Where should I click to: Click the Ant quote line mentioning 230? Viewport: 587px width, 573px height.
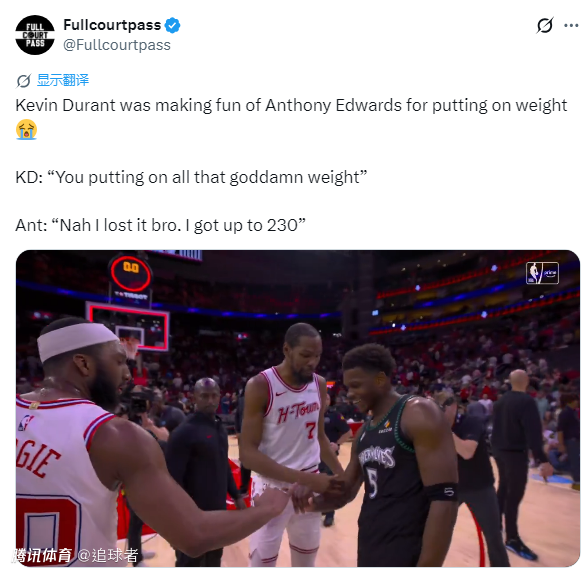pyautogui.click(x=160, y=225)
